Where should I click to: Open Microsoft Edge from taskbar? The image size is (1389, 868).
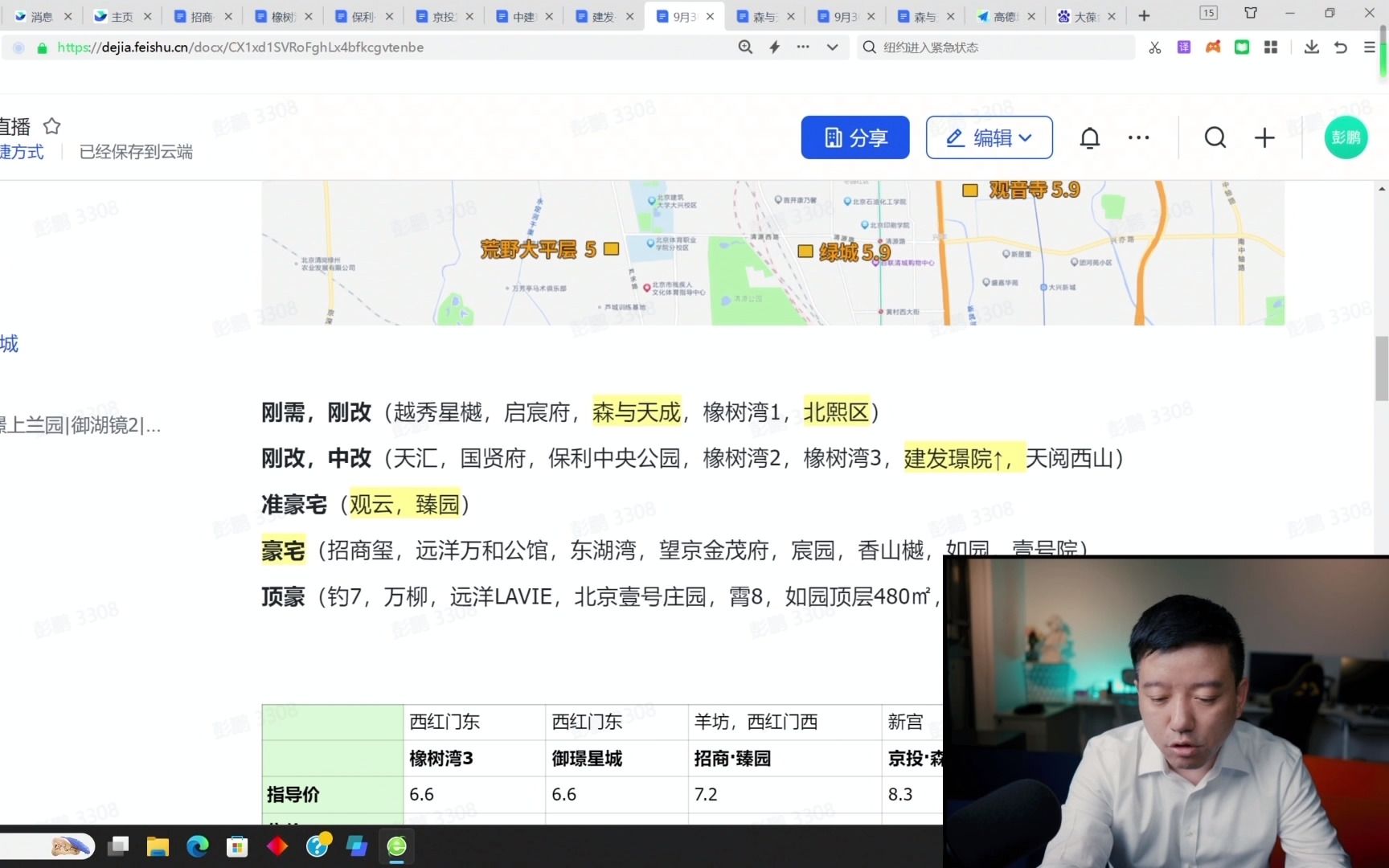tap(197, 845)
